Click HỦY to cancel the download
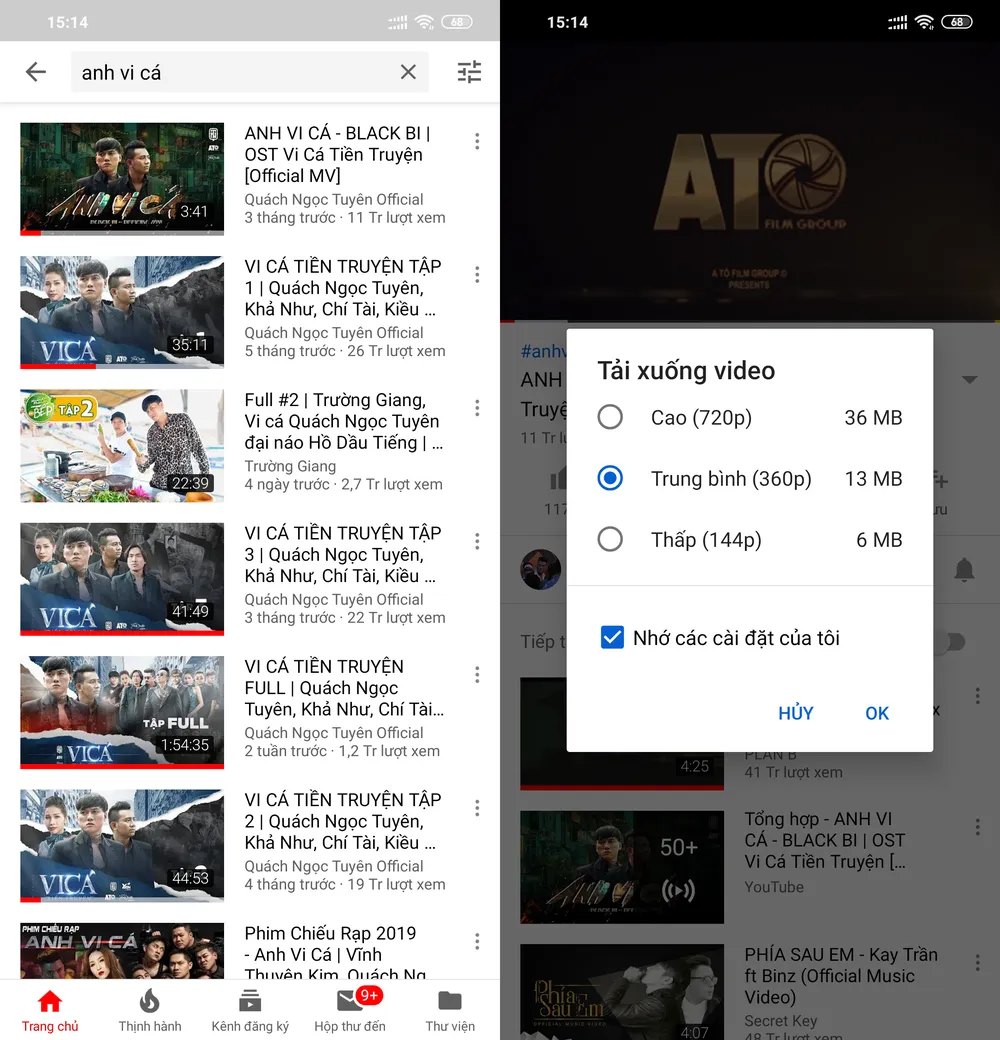This screenshot has width=1000, height=1040. pos(796,713)
